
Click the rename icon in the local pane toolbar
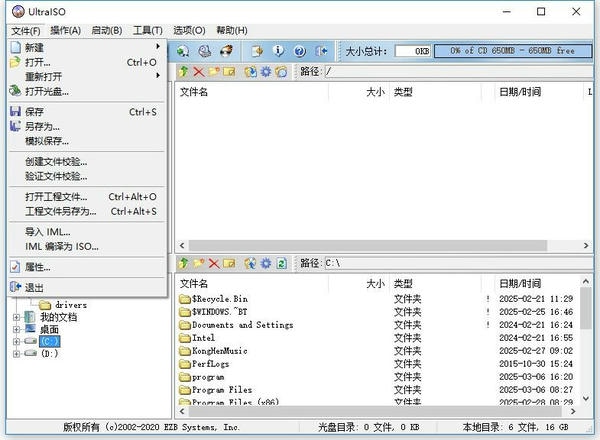point(229,263)
